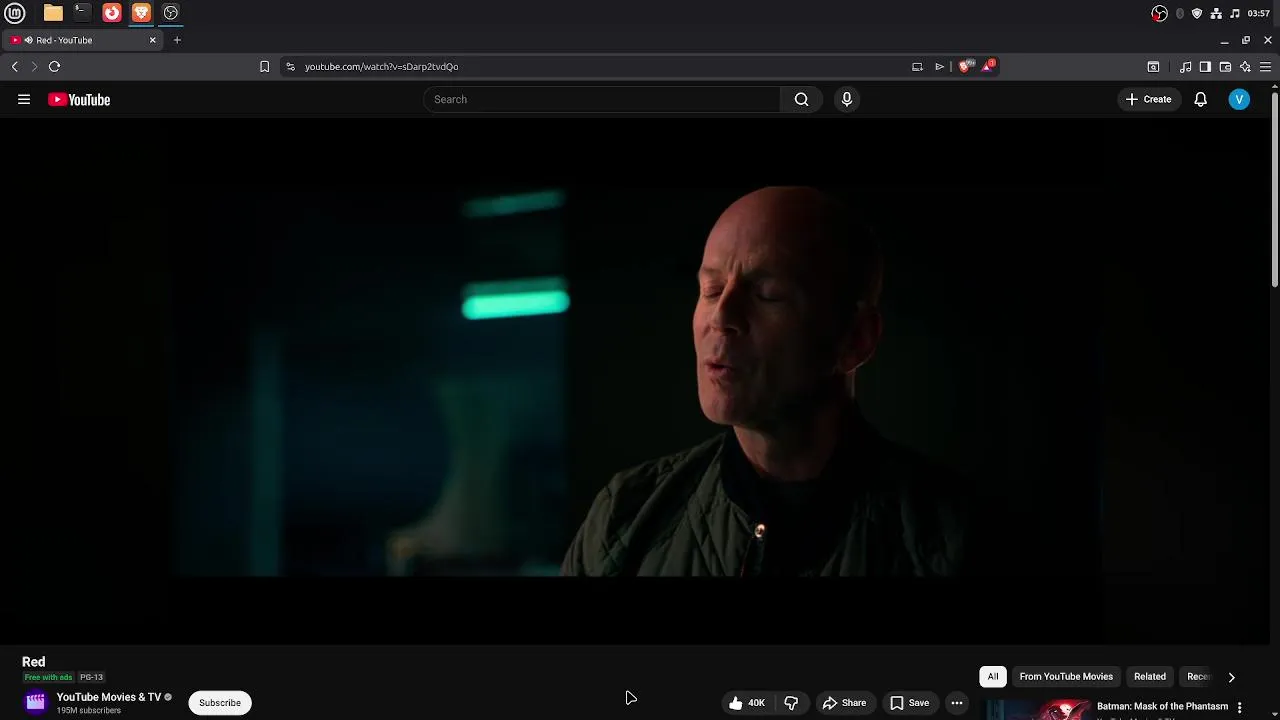
Task: Open browser media controls music icon
Action: click(x=1186, y=67)
